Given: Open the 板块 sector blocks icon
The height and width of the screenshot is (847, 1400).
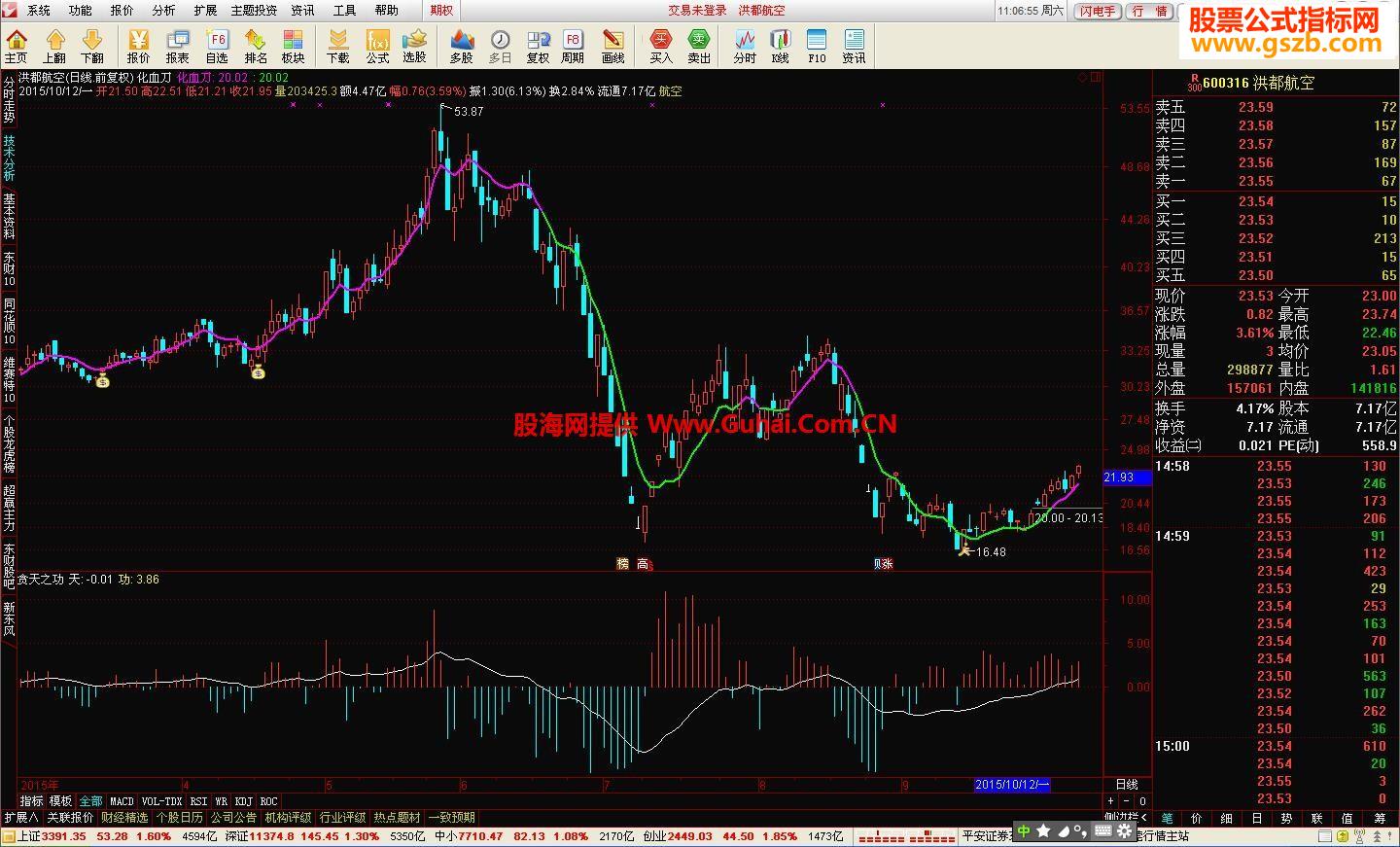Looking at the screenshot, I should click(x=293, y=45).
